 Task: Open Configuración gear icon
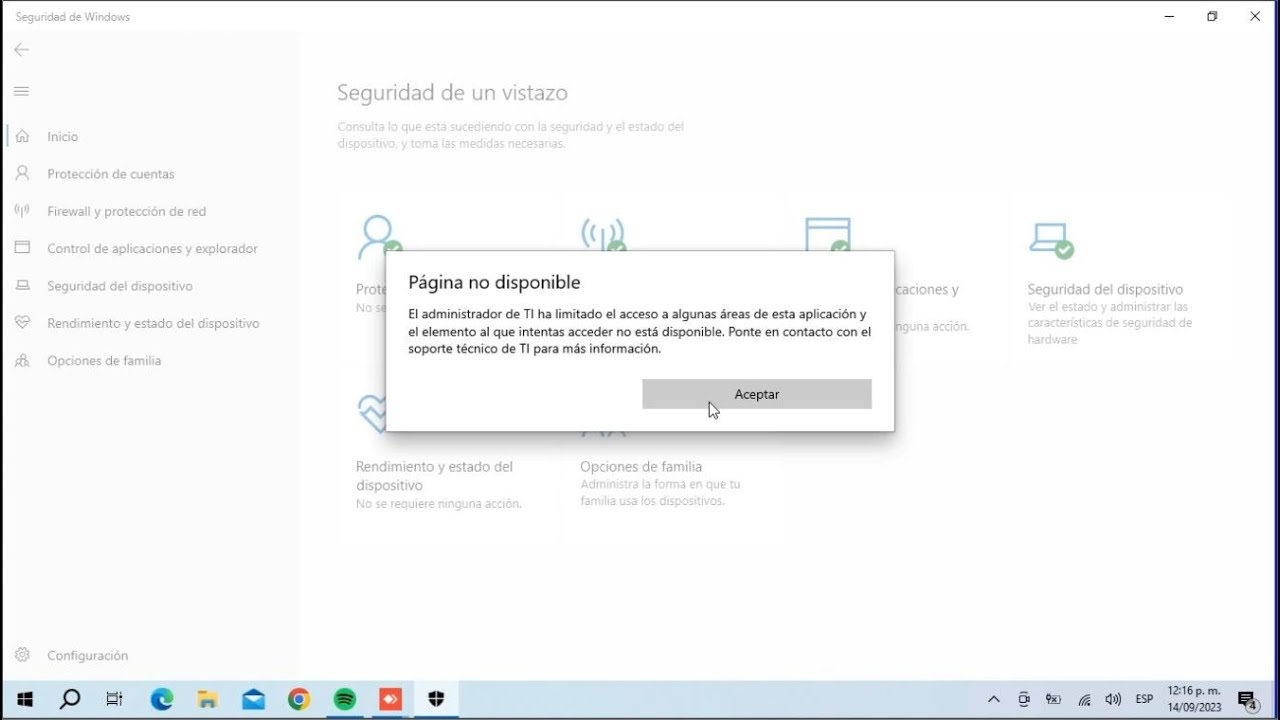pyautogui.click(x=22, y=655)
